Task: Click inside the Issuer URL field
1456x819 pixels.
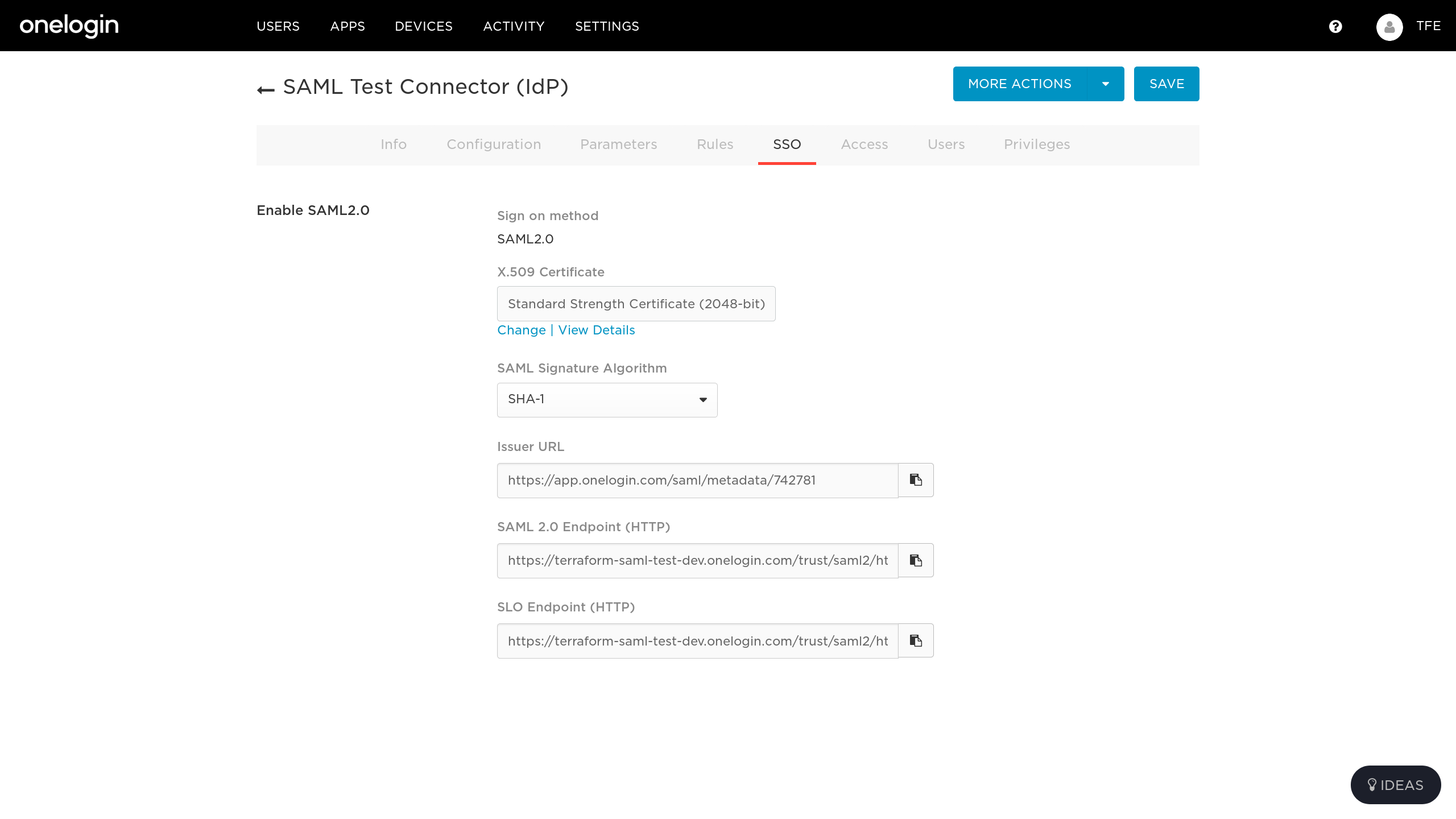Action: [697, 481]
